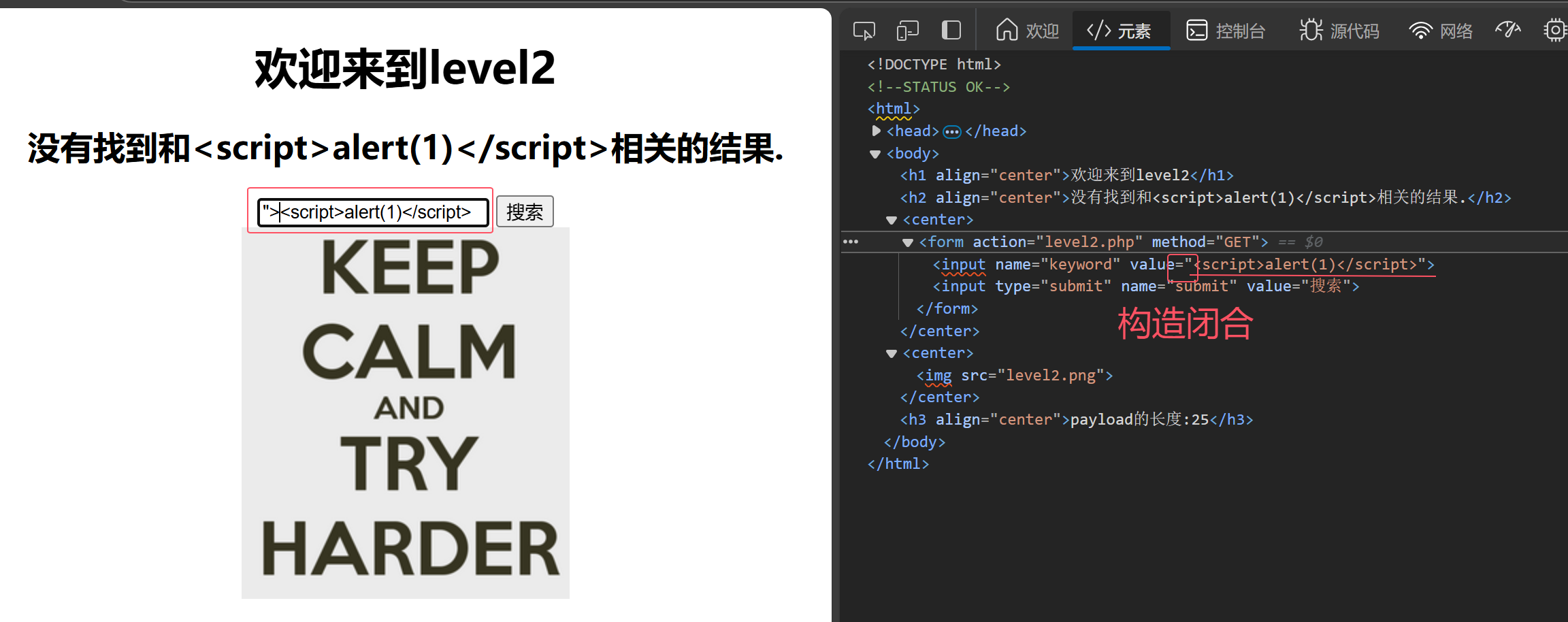This screenshot has height=622, width=1568.
Task: Select the html opening tag line
Action: [x=894, y=109]
